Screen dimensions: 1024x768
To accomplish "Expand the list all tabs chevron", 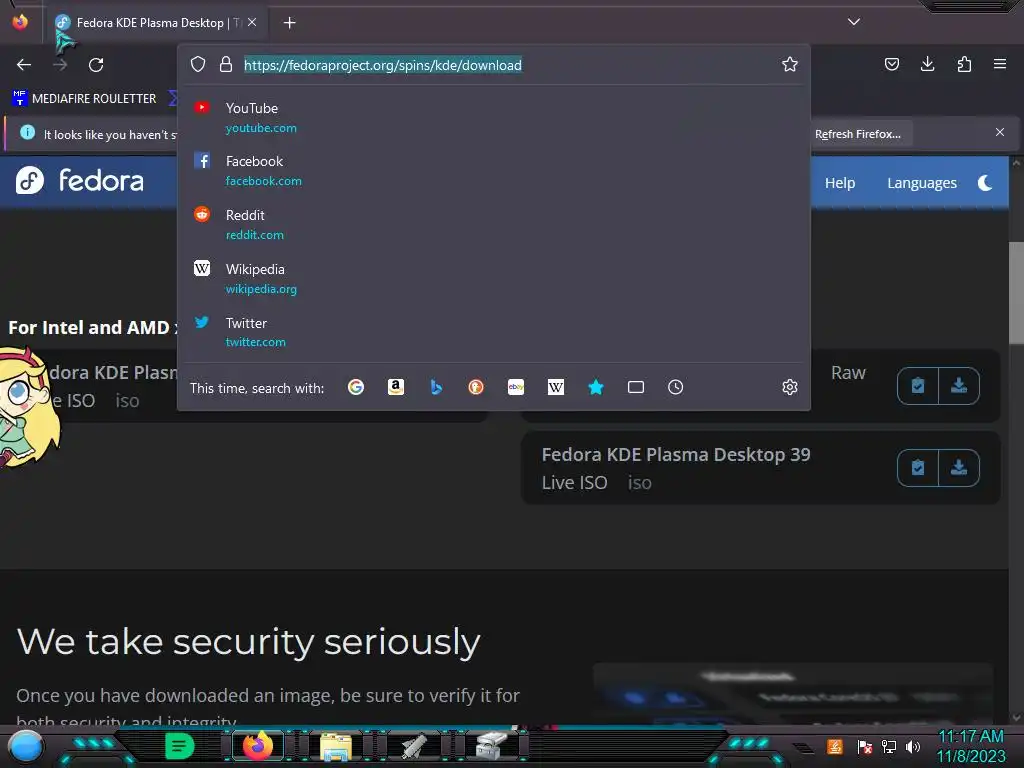I will click(854, 22).
